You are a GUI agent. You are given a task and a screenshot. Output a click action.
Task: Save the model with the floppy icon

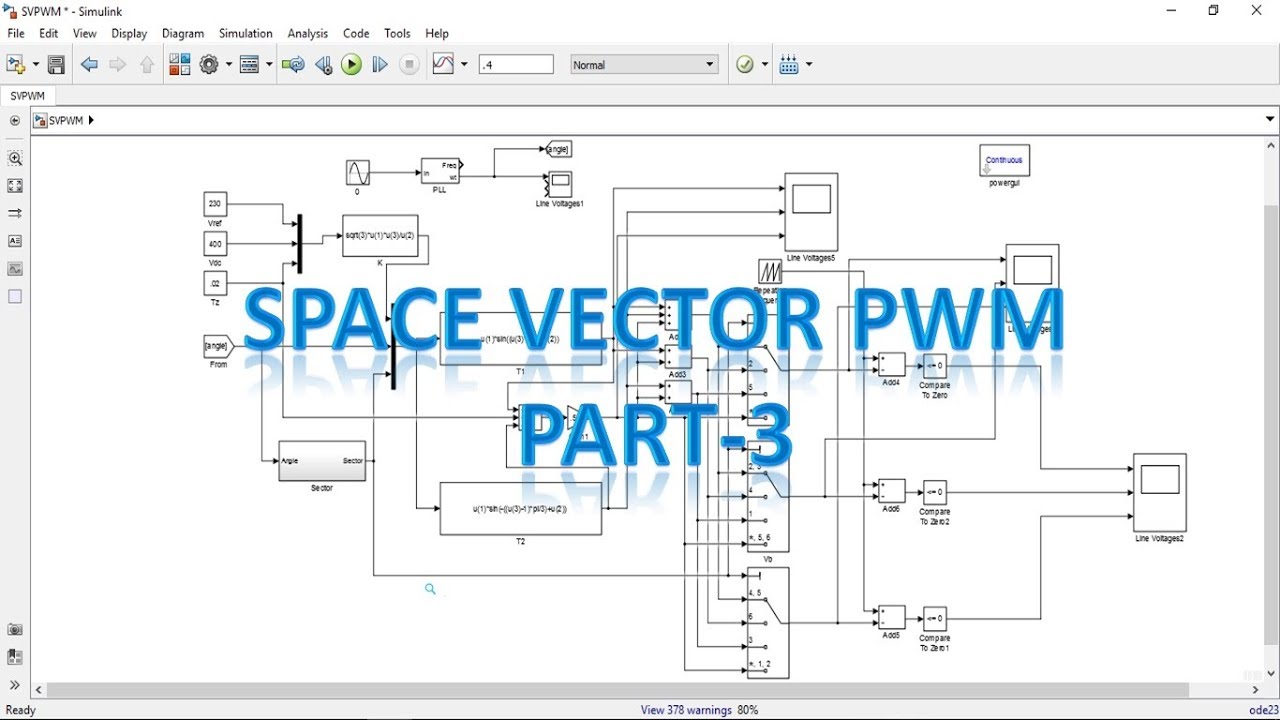tap(56, 65)
